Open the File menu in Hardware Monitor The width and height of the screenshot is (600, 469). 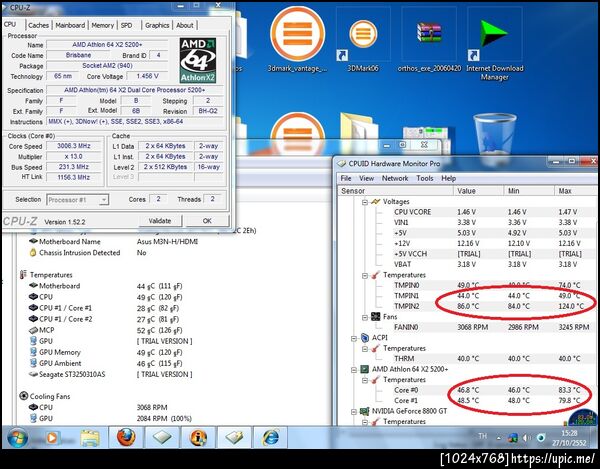[346, 178]
